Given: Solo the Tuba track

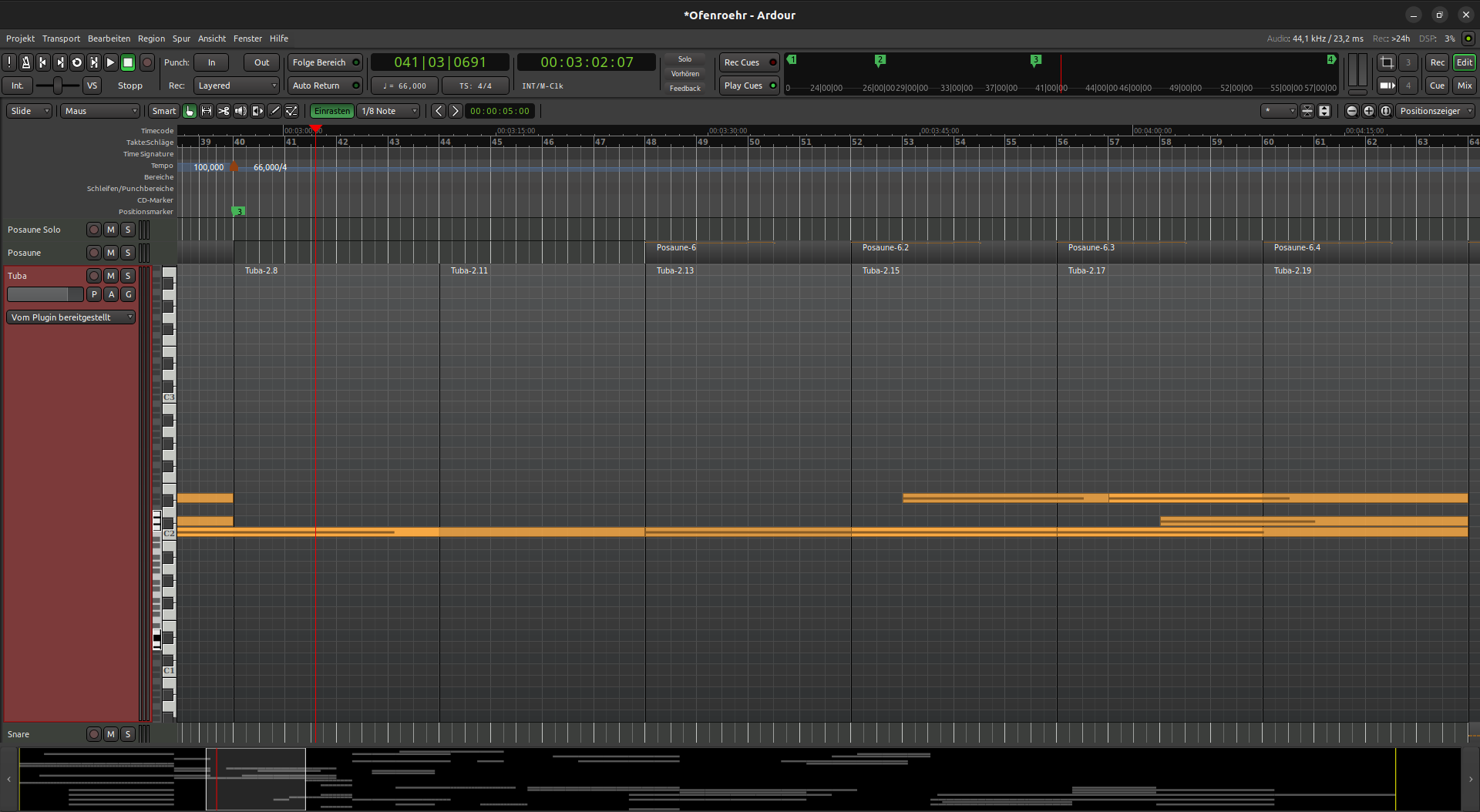Looking at the screenshot, I should tap(128, 276).
